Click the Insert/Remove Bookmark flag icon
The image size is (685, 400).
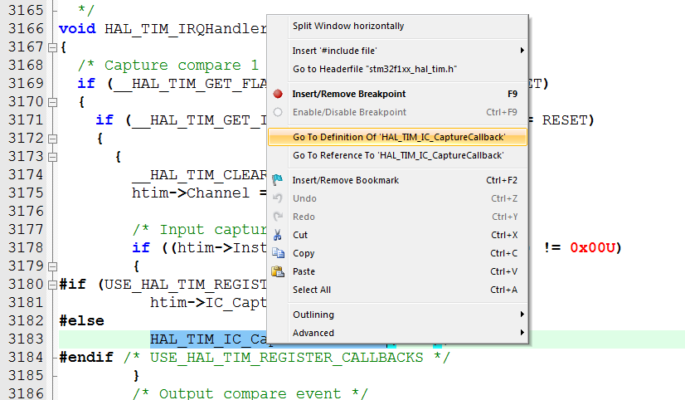[x=278, y=180]
